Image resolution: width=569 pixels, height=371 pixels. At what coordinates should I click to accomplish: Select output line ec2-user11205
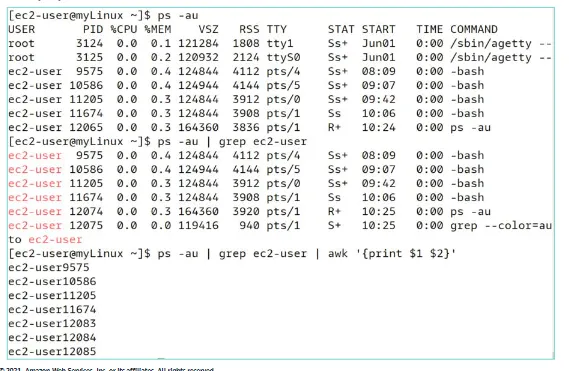(x=52, y=295)
